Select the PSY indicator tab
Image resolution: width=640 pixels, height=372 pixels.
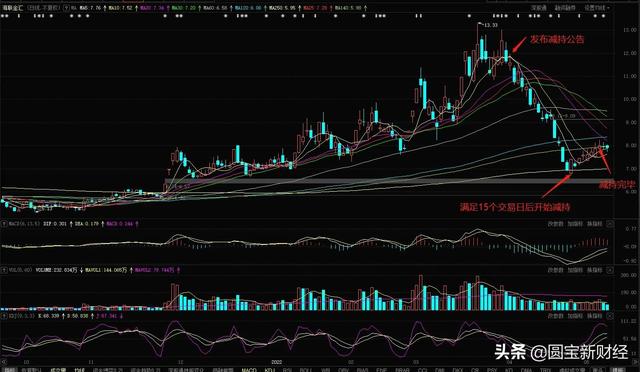point(492,370)
